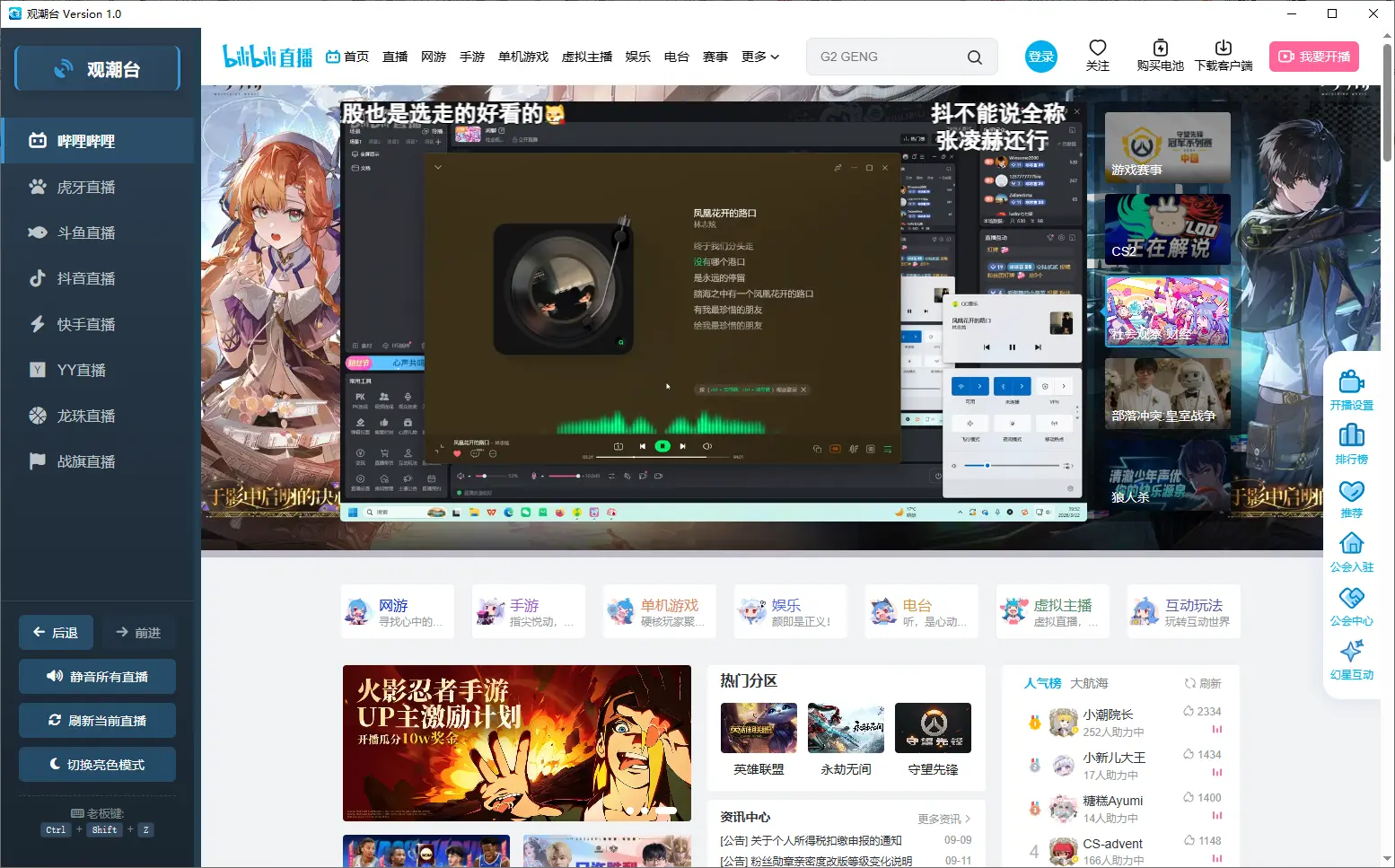Viewport: 1395px width, 868px height.
Task: Select the 虎牙直播 platform in the sidebar
Action: coord(85,186)
